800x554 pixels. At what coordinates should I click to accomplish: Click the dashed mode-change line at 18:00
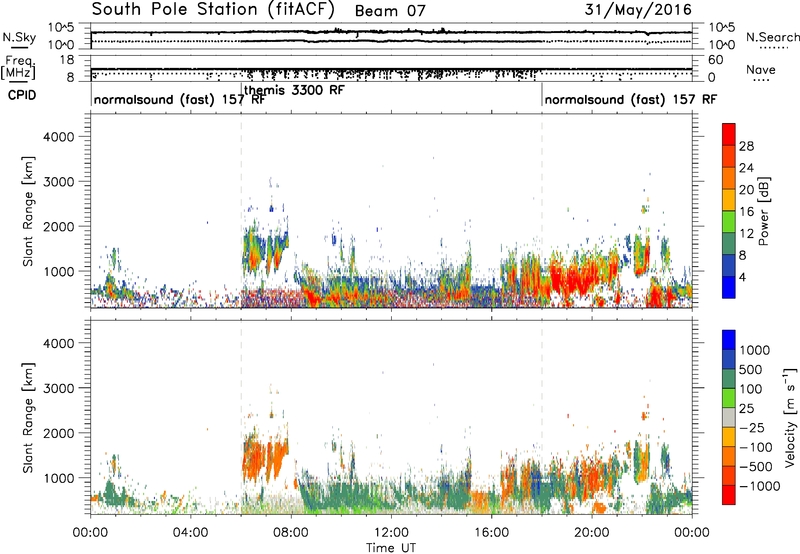pos(542,211)
